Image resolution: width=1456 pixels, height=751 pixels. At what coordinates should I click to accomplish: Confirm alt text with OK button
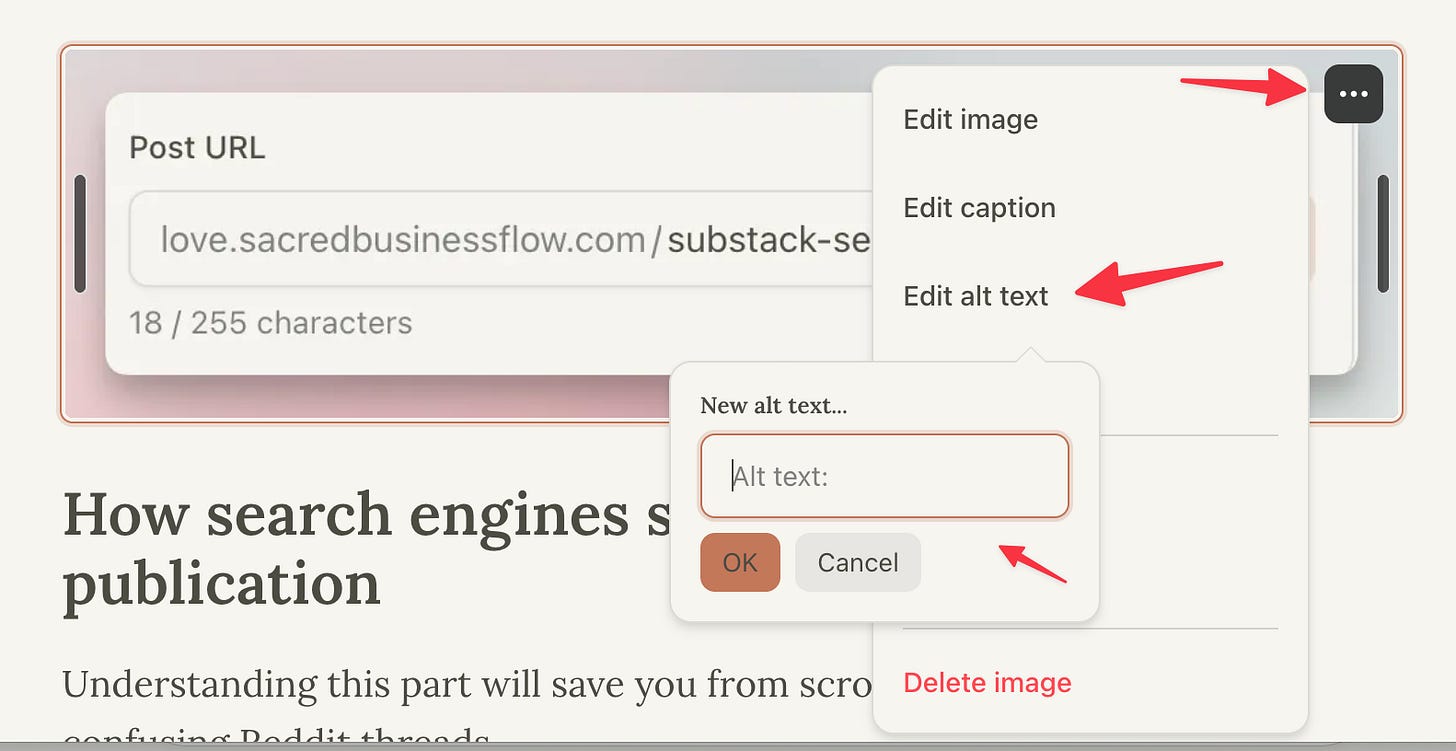(x=740, y=562)
